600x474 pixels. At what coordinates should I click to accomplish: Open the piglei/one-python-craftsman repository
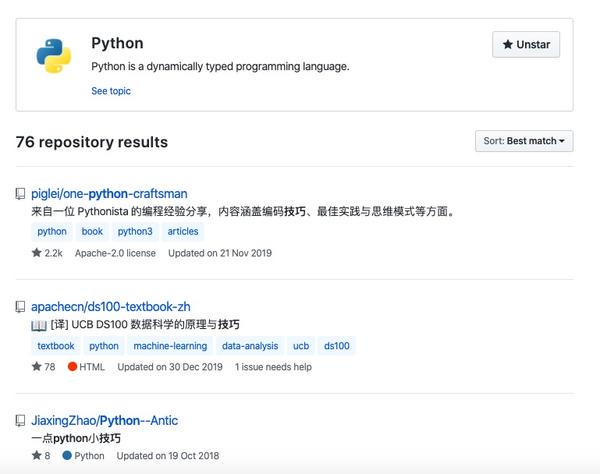click(x=109, y=194)
